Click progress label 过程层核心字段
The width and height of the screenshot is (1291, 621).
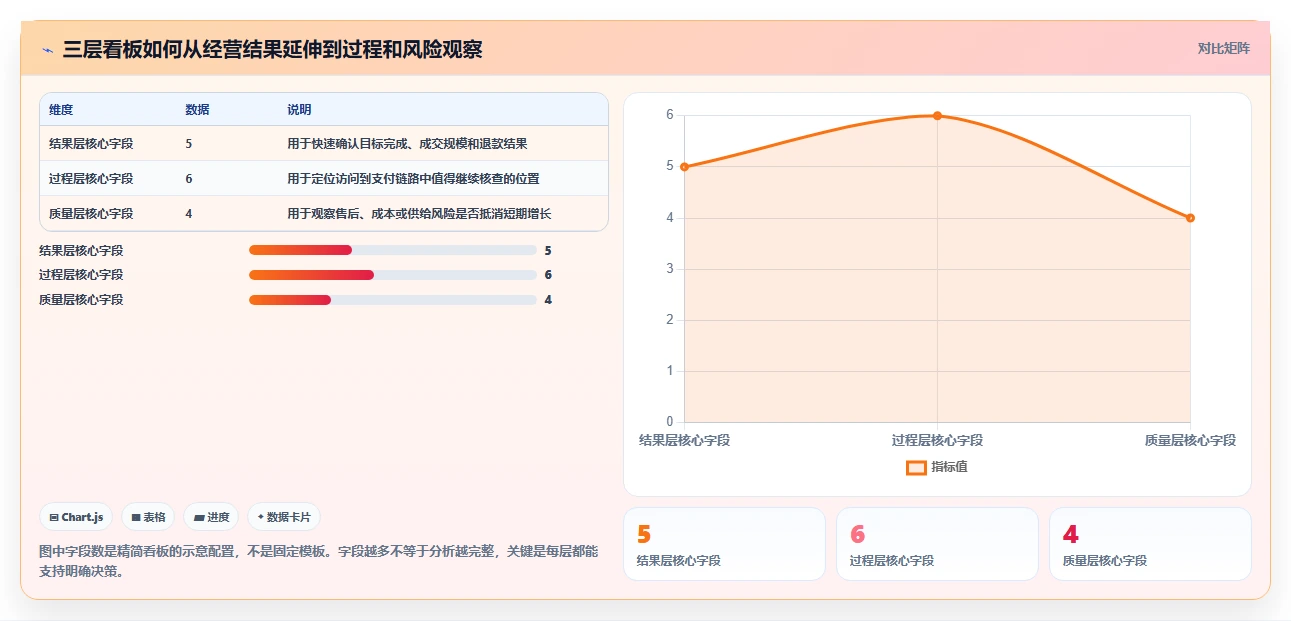[81, 275]
